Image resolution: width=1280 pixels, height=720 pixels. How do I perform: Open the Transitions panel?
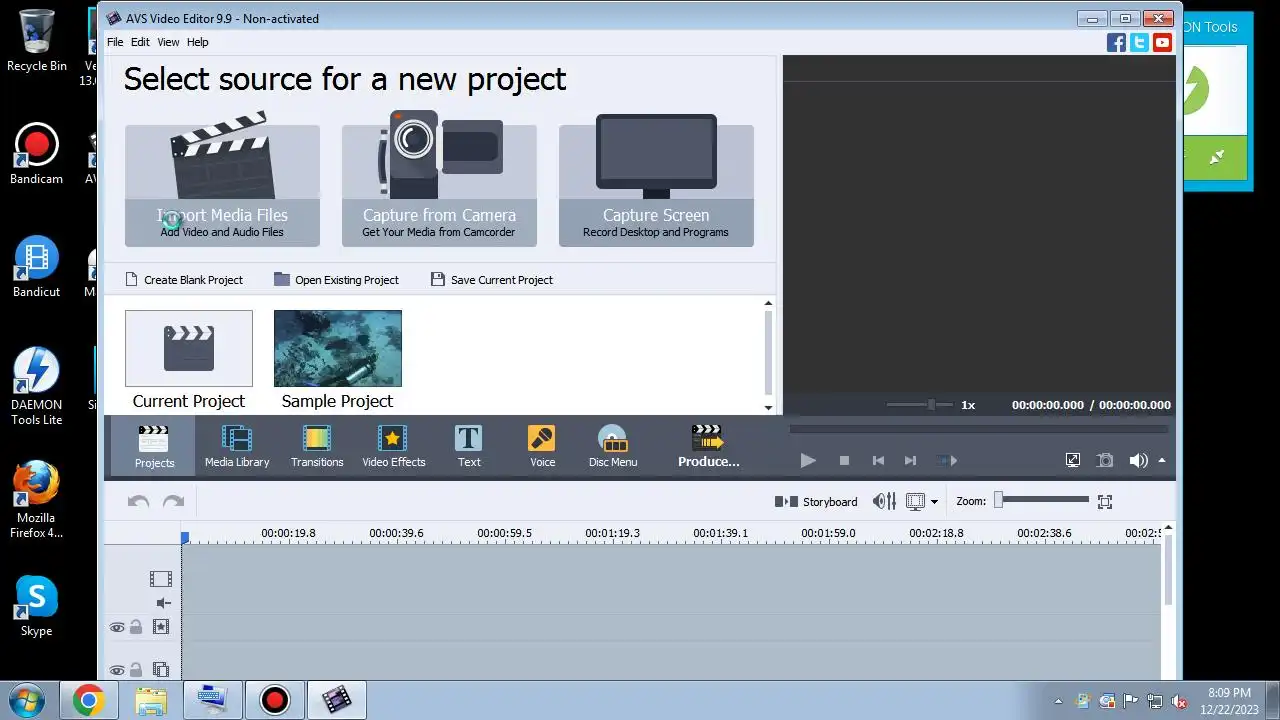(317, 446)
